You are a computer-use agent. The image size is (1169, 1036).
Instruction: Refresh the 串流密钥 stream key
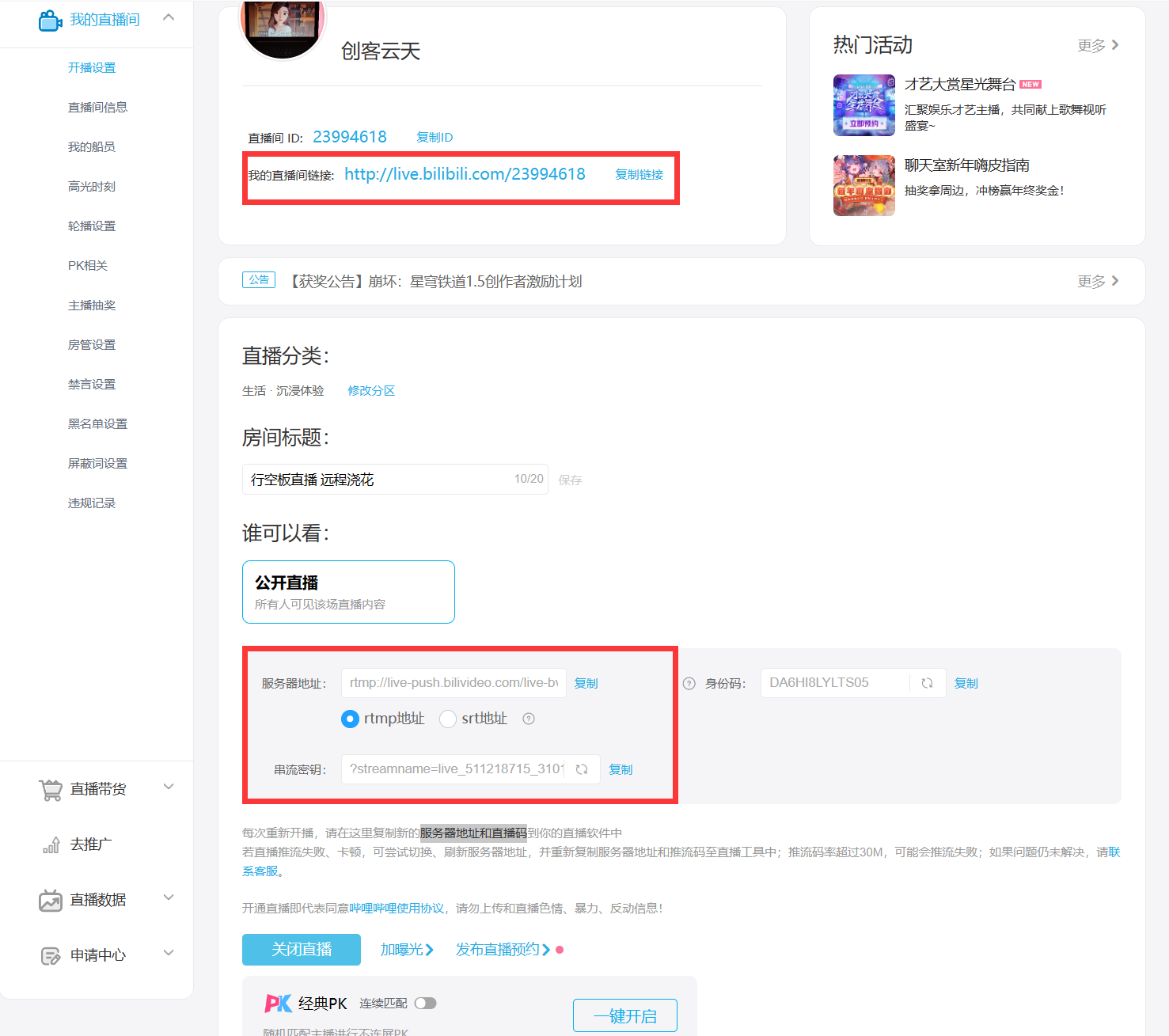click(582, 769)
